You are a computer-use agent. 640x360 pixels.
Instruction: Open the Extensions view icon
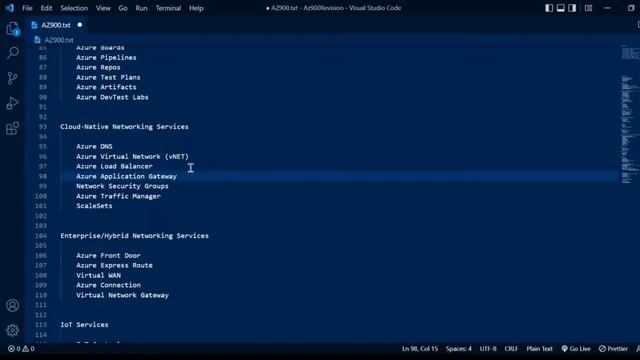[13, 129]
